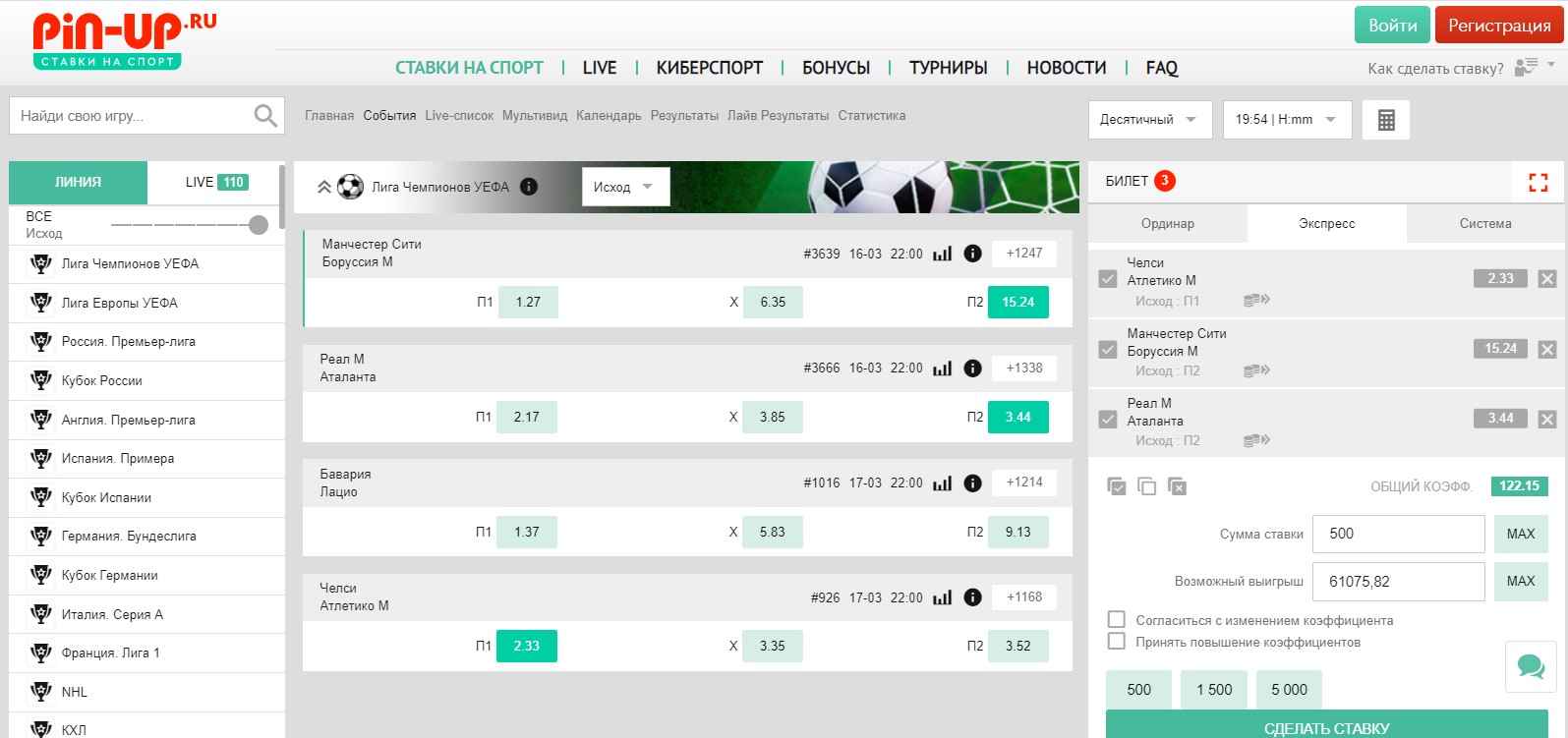Open statistics chart for Реал М match
Screen dimensions: 1568x738
[942, 369]
